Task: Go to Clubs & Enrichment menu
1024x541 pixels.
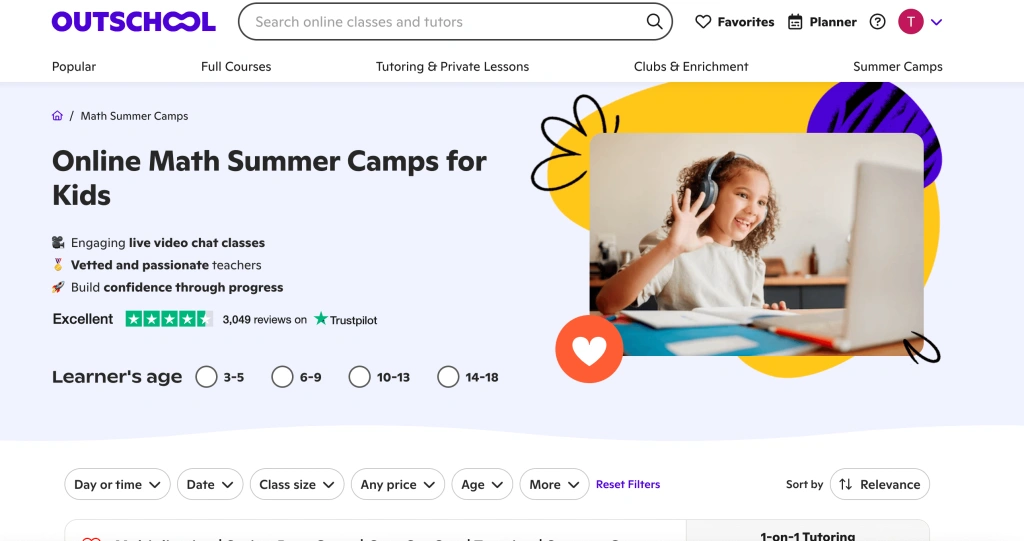Action: (x=691, y=67)
